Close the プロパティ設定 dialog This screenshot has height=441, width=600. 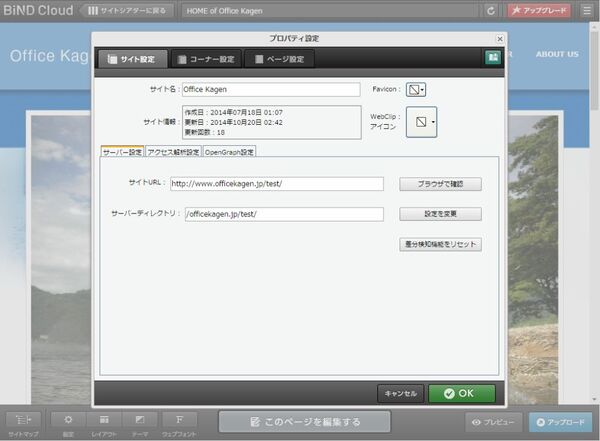[x=500, y=39]
